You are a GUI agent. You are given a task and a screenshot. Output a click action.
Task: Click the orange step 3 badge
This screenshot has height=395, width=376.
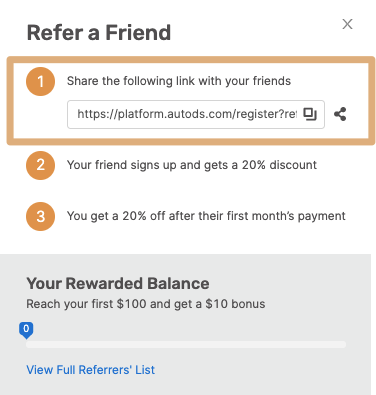click(40, 216)
